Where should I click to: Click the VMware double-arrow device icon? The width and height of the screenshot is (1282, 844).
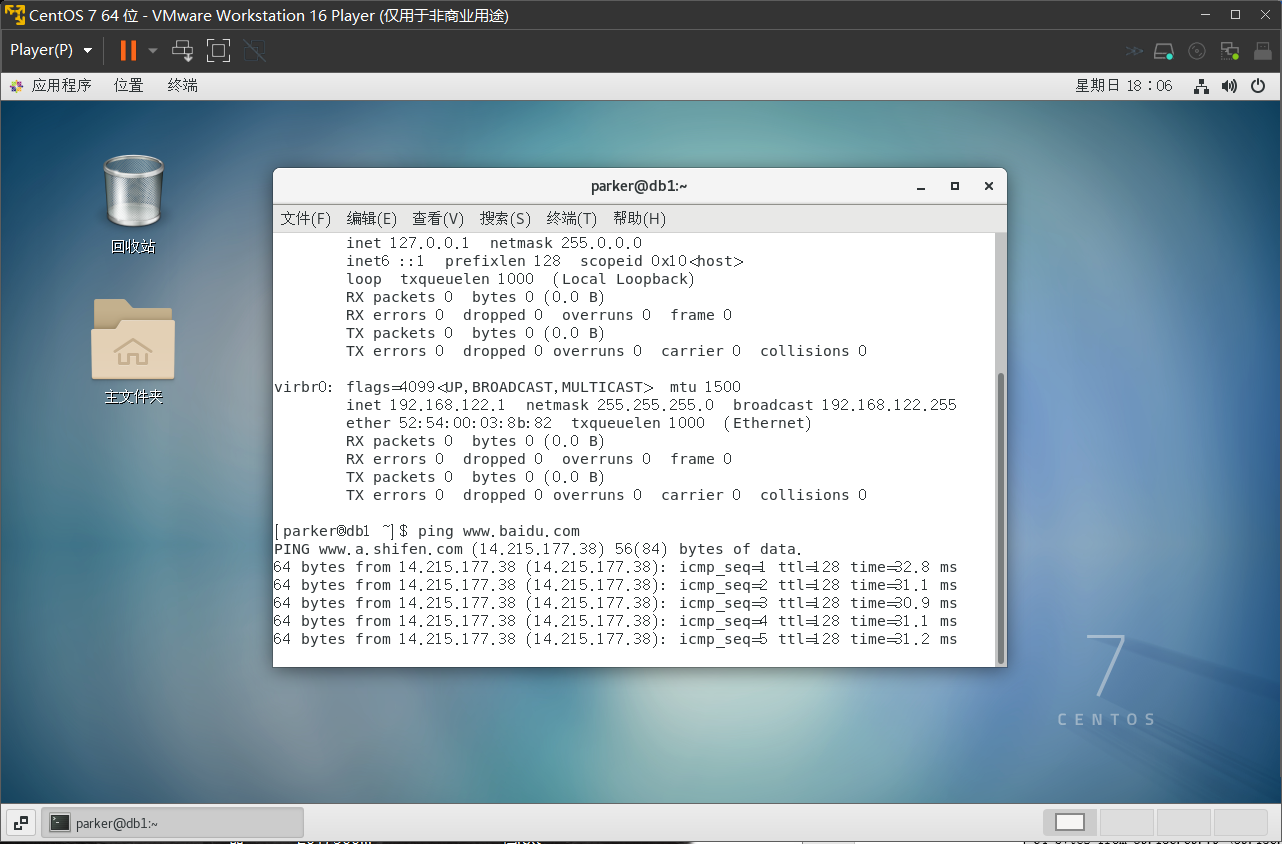[1134, 51]
